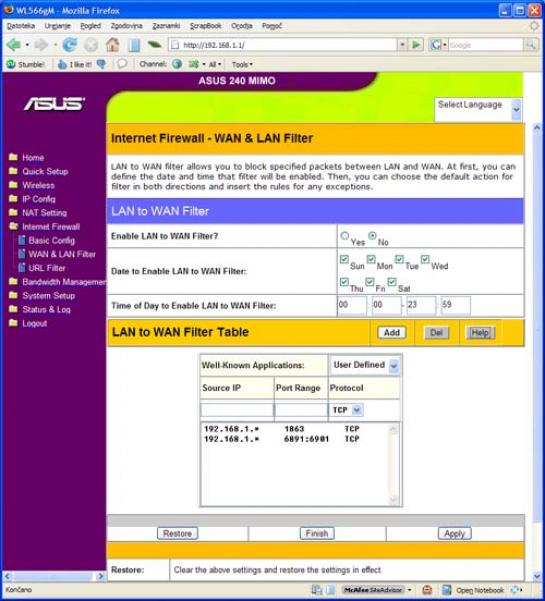The image size is (545, 601).
Task: Expand the Well-Known Applications User Defined dropdown
Action: coord(365,365)
